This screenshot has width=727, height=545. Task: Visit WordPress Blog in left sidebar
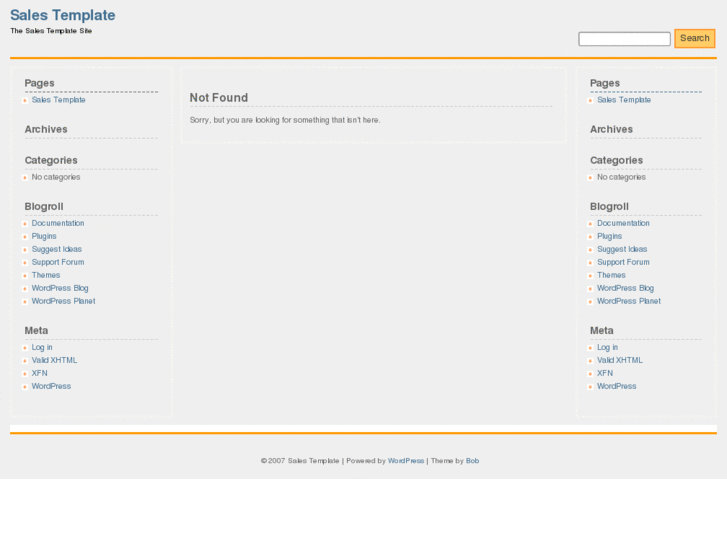coord(60,288)
